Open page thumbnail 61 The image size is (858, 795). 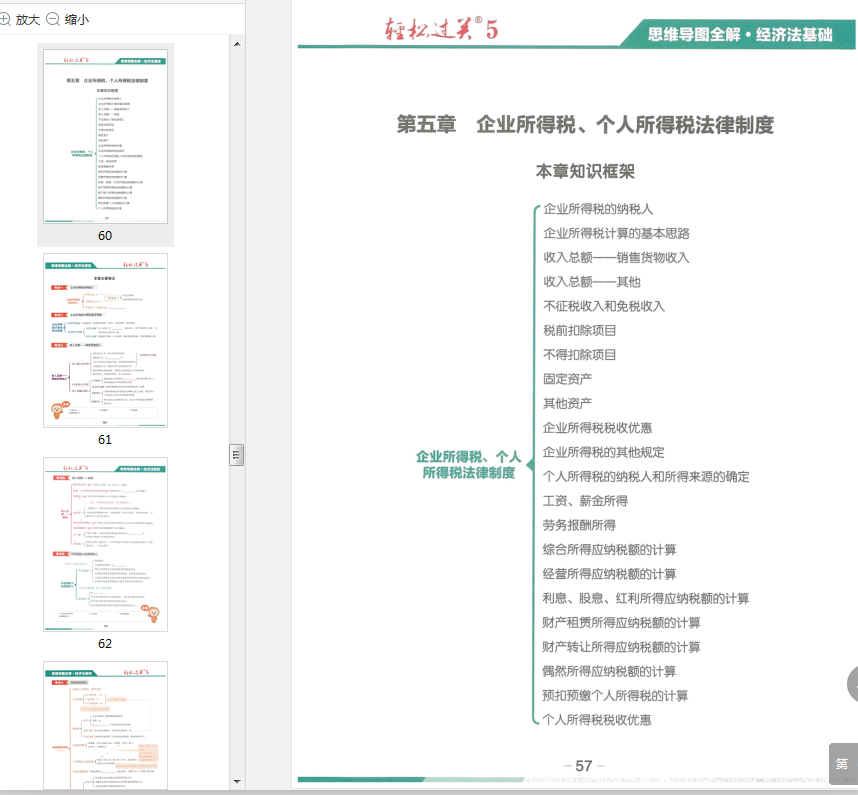(105, 340)
